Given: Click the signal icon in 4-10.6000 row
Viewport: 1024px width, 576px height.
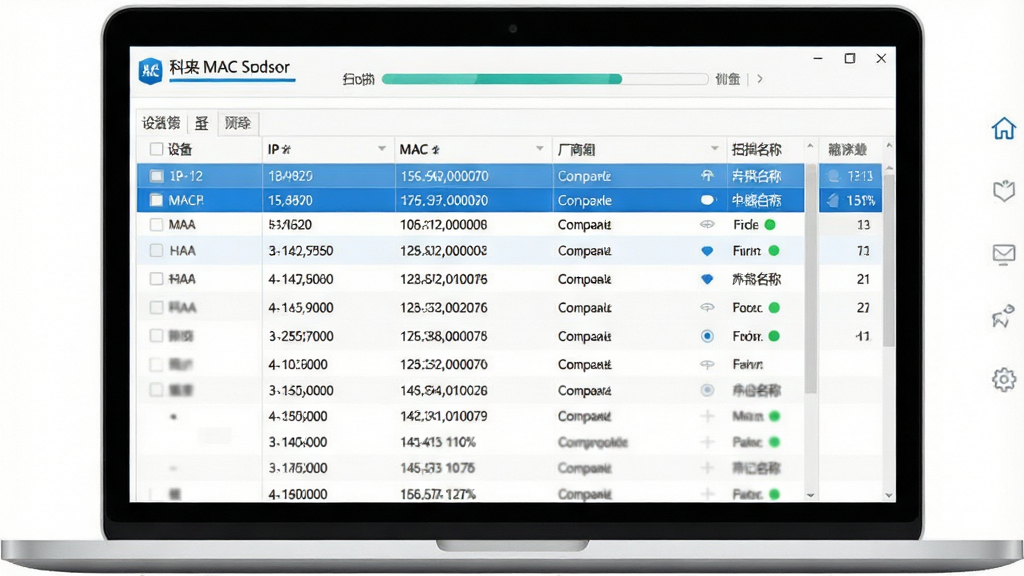Looking at the screenshot, I should pos(707,364).
